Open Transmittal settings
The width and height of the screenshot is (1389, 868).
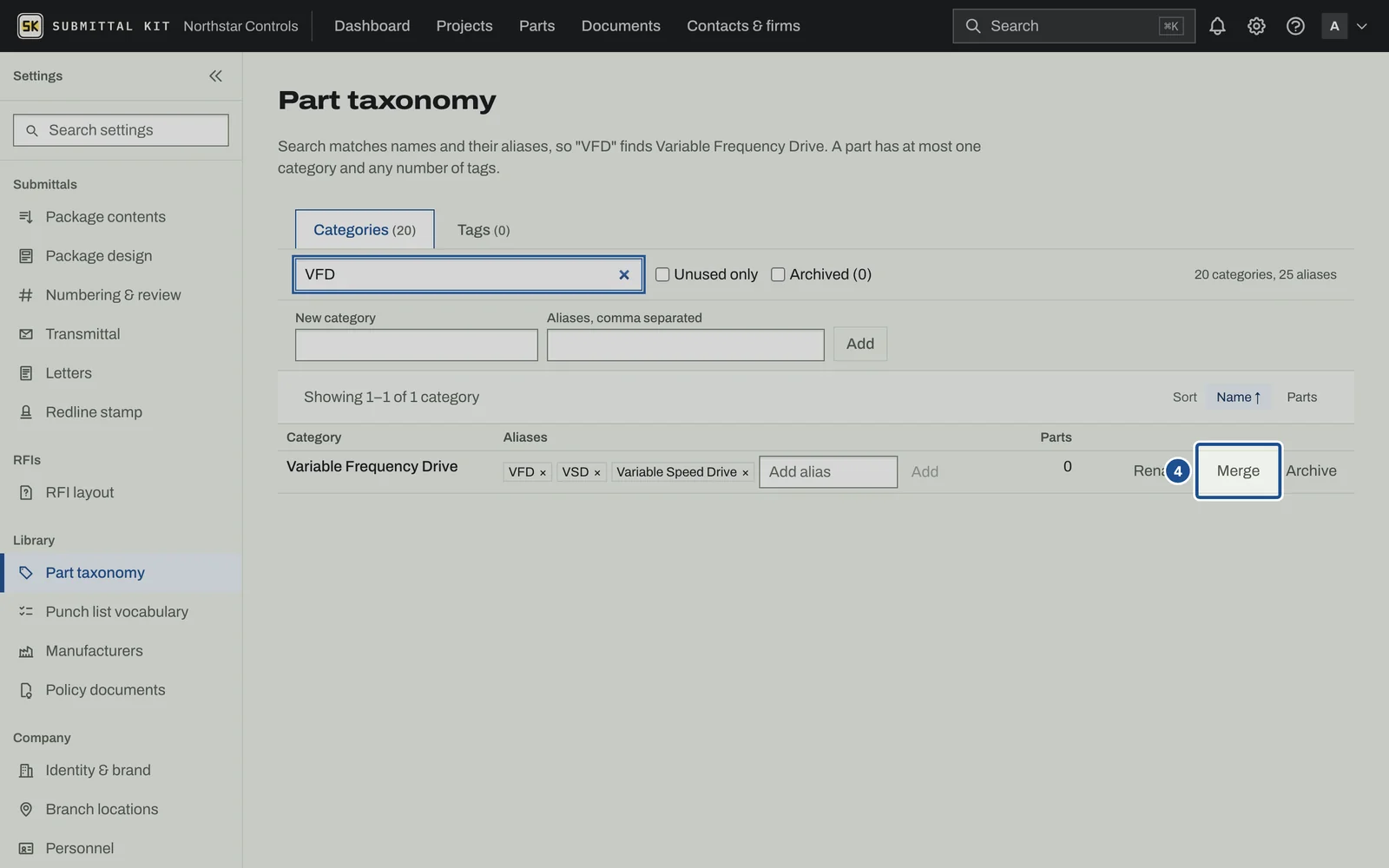coord(121,334)
